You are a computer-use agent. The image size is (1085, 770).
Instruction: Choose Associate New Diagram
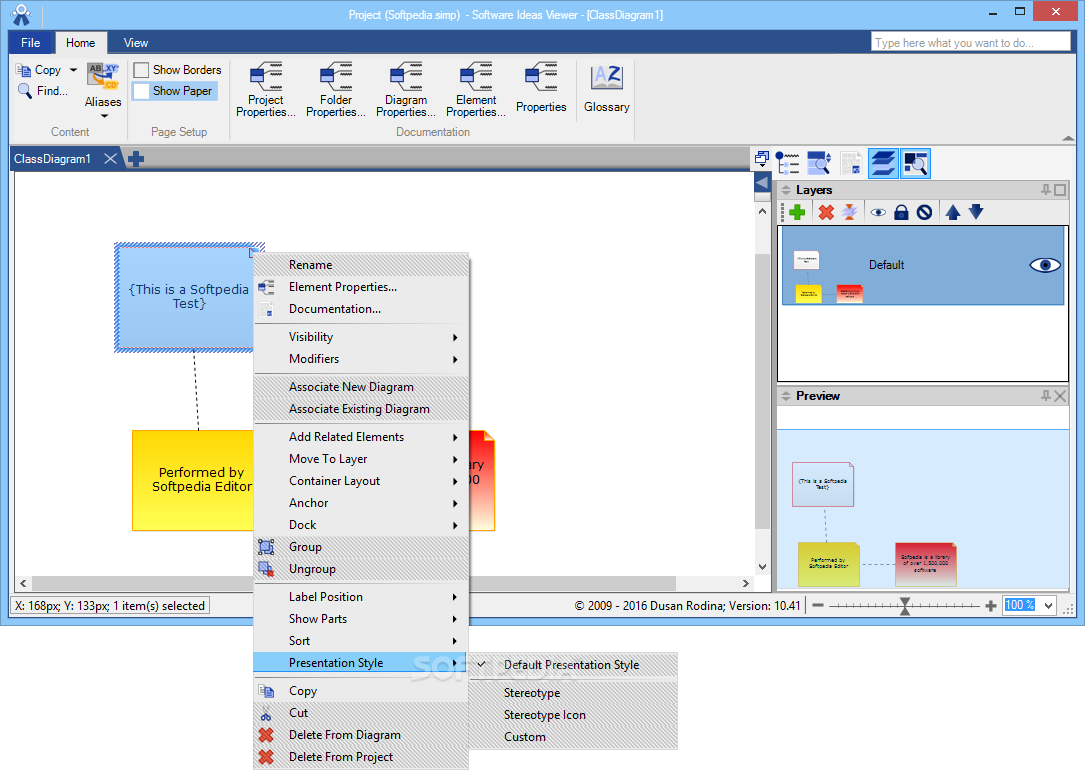pyautogui.click(x=361, y=387)
